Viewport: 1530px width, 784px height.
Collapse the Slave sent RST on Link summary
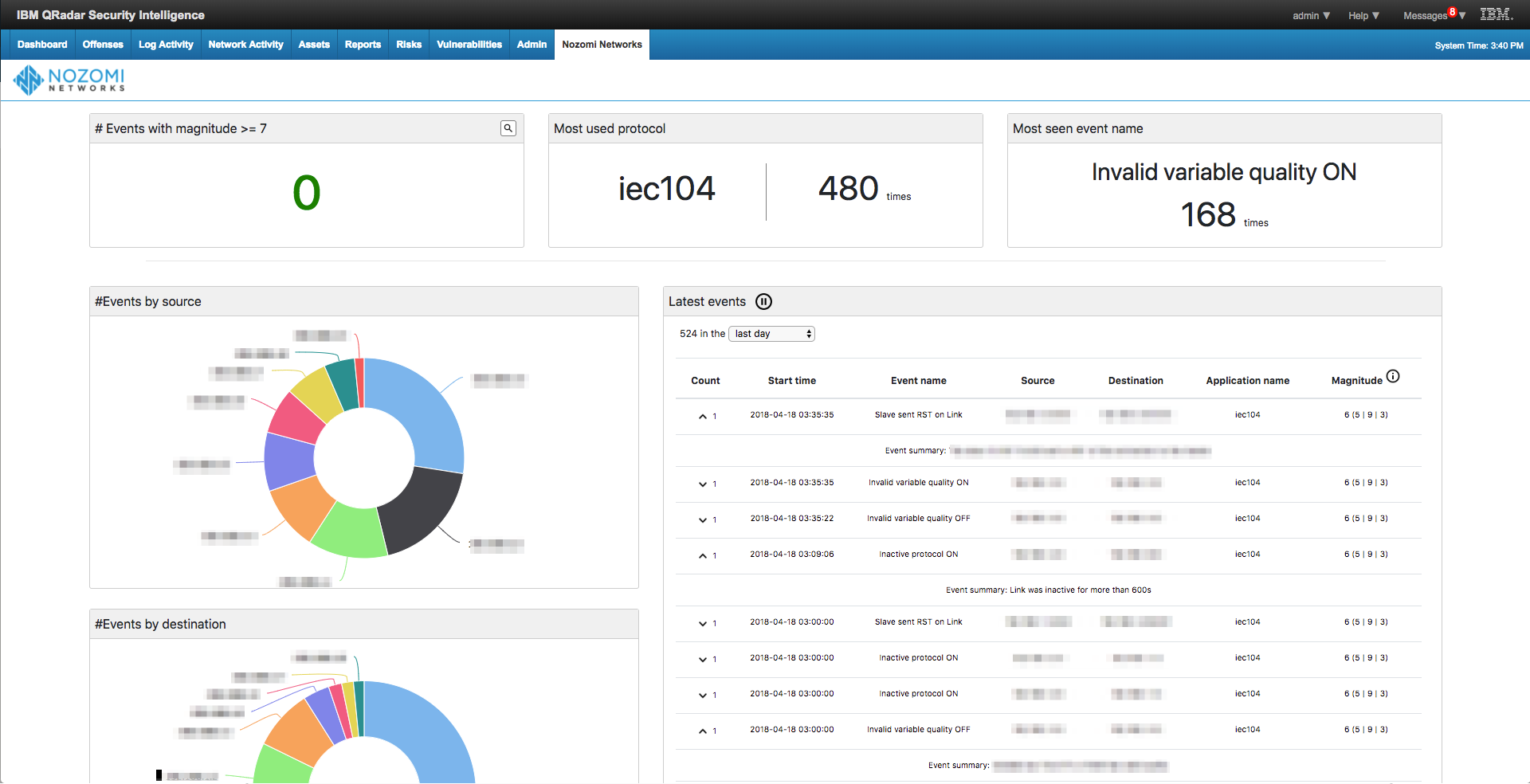[704, 416]
